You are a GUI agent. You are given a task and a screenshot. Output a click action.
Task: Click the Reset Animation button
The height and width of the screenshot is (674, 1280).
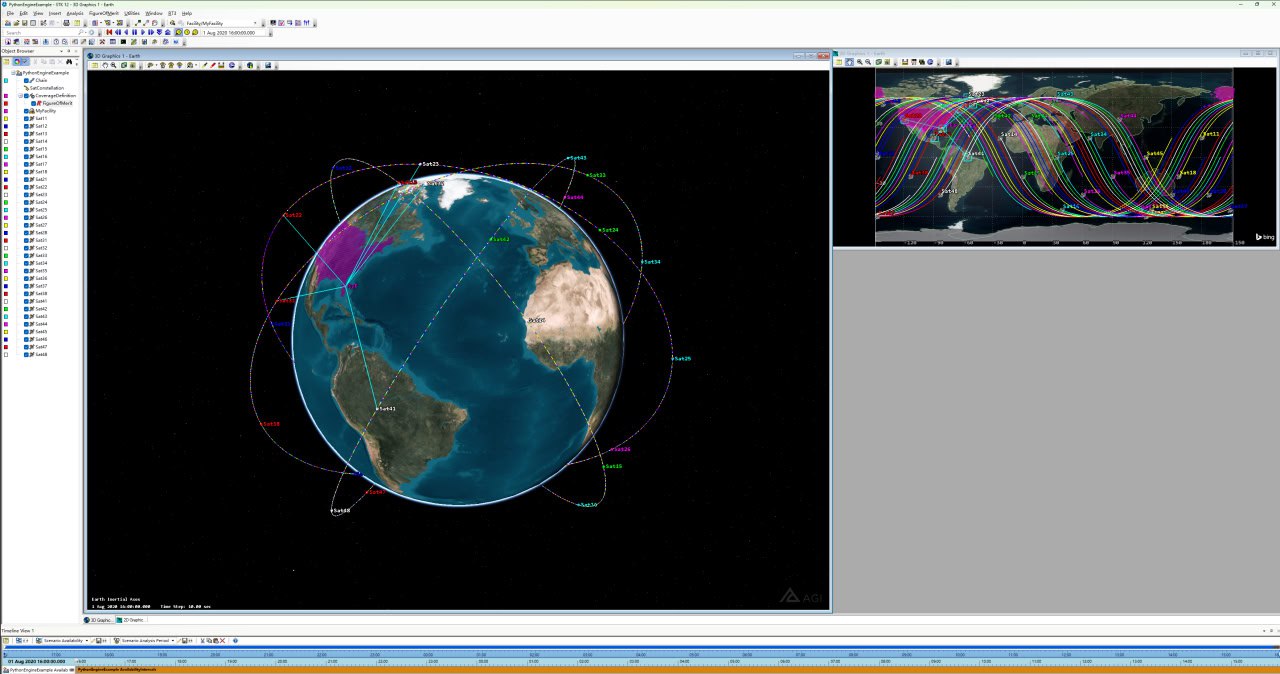pos(109,32)
